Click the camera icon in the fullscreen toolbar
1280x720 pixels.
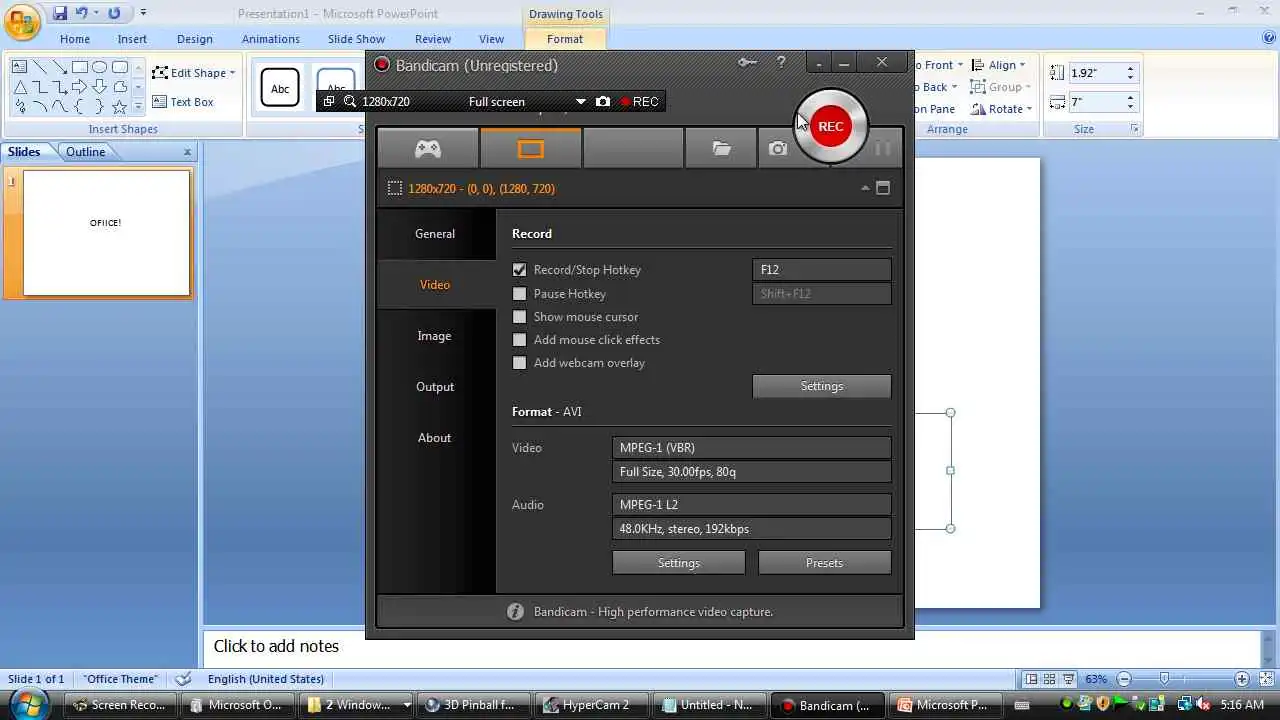coord(603,101)
